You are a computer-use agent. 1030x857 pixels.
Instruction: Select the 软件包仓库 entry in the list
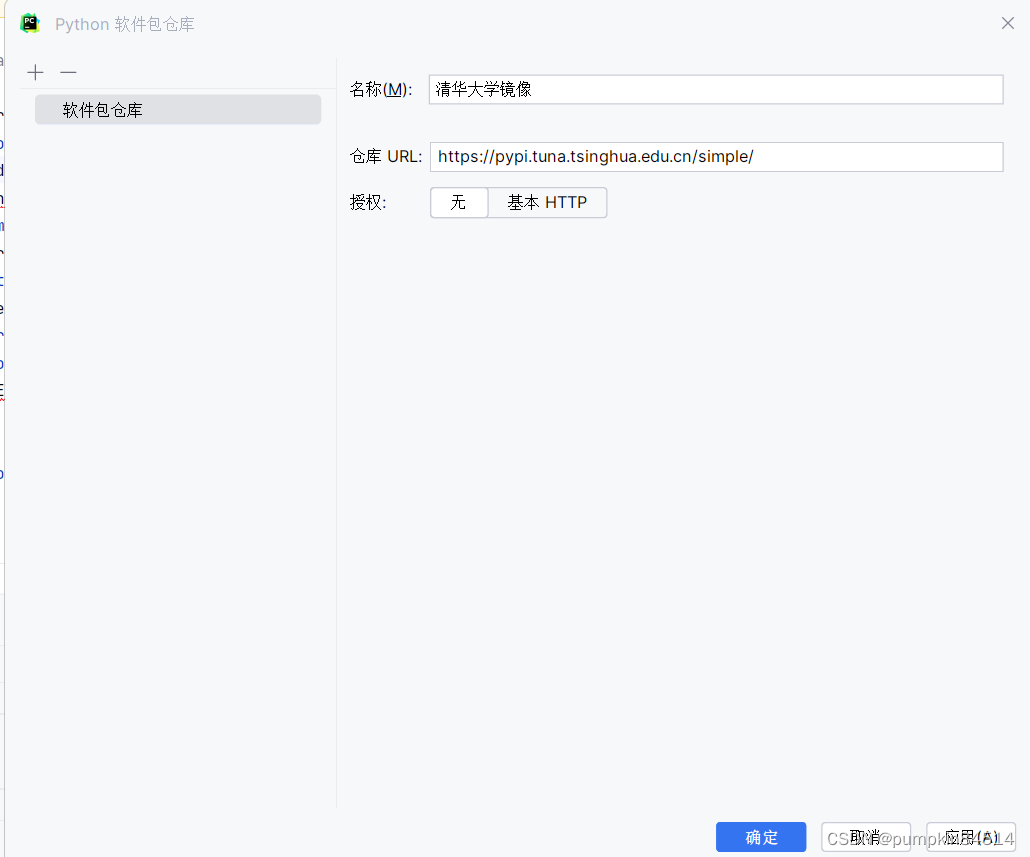point(177,110)
